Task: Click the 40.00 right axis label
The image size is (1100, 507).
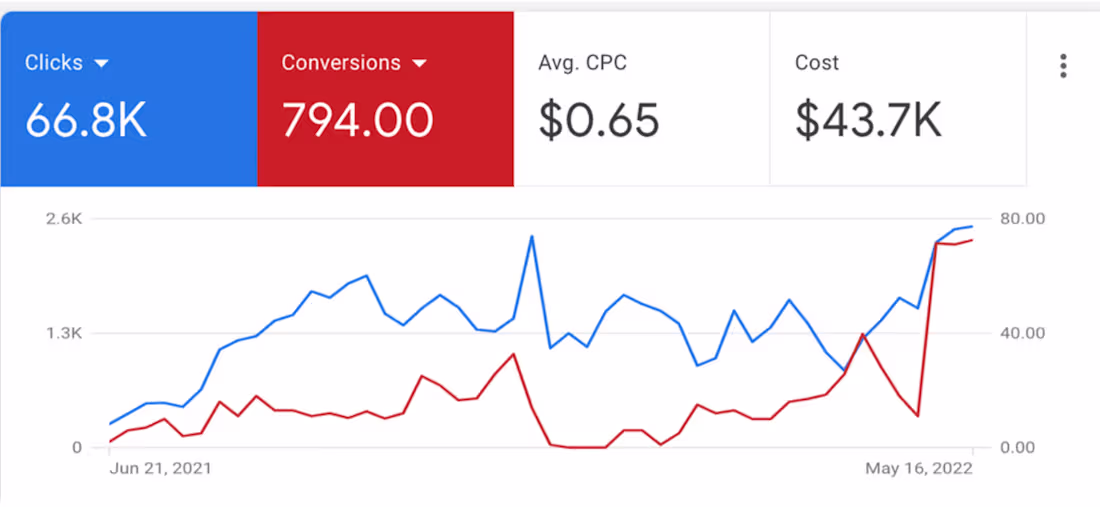Action: tap(1021, 333)
